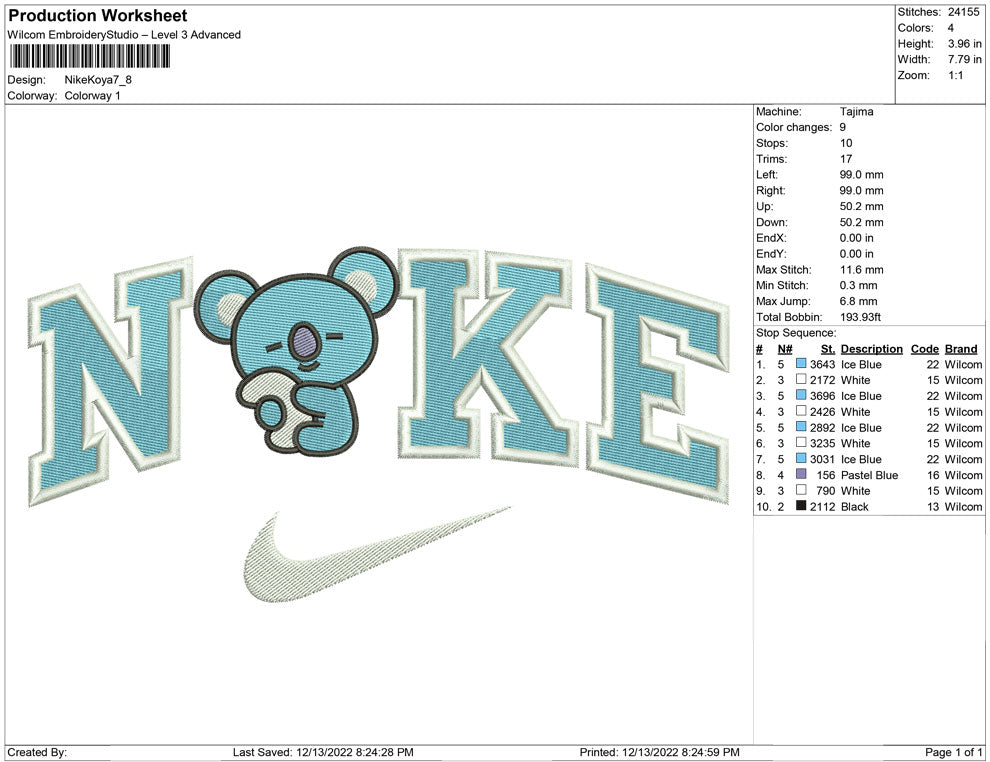990x762 pixels.
Task: Select stitch count '2112' in row 10
Action: pos(823,506)
